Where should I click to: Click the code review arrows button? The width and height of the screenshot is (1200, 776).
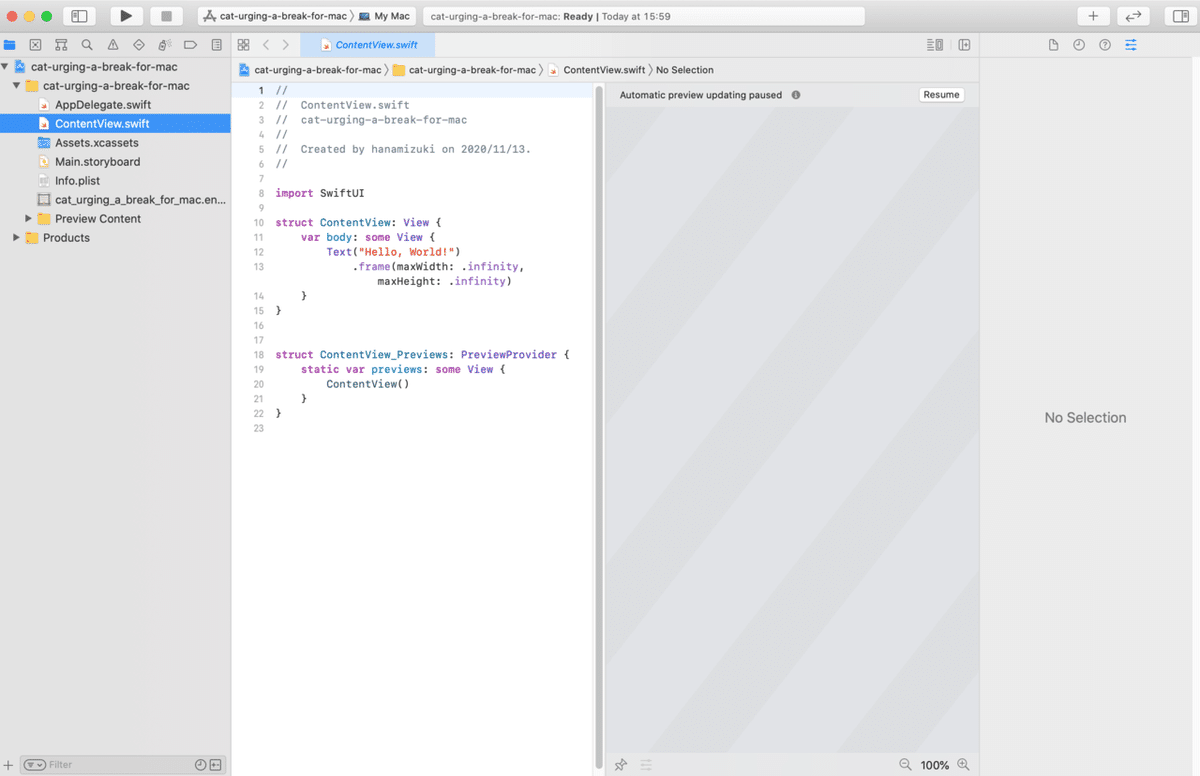(1133, 16)
